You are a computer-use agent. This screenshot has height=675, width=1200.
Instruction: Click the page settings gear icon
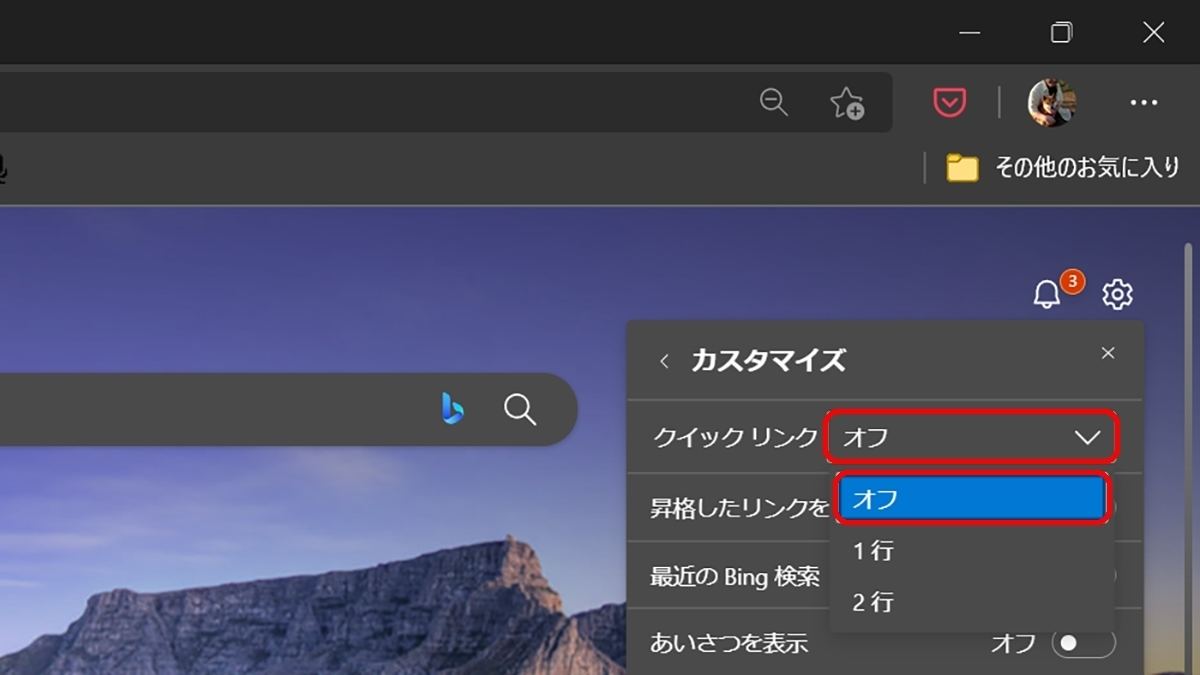(x=1117, y=294)
